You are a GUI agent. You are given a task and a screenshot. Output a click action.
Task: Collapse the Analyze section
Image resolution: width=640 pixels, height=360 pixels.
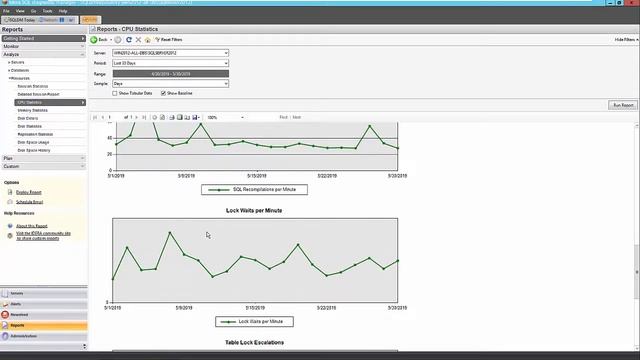[43, 54]
